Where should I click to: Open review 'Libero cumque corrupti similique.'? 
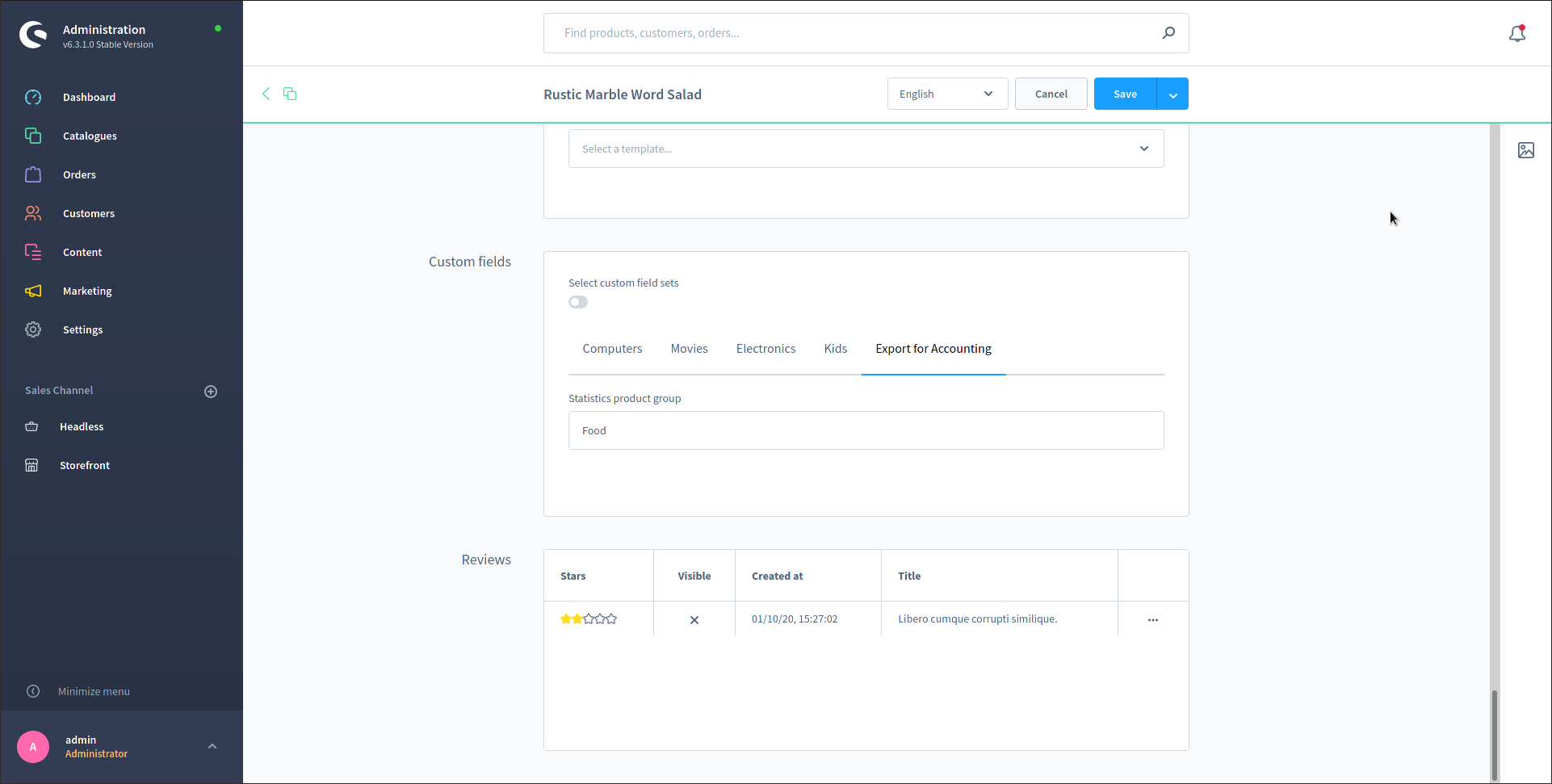click(978, 619)
